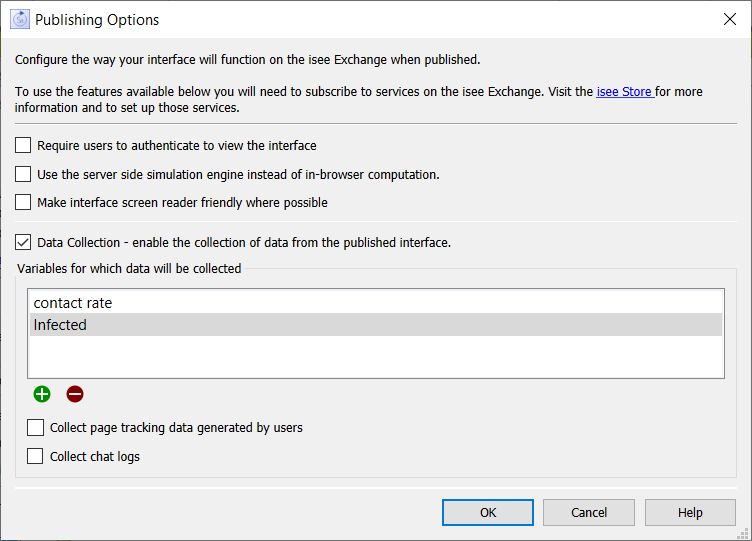The image size is (752, 541).
Task: Select the Infected variable row
Action: pyautogui.click(x=376, y=325)
